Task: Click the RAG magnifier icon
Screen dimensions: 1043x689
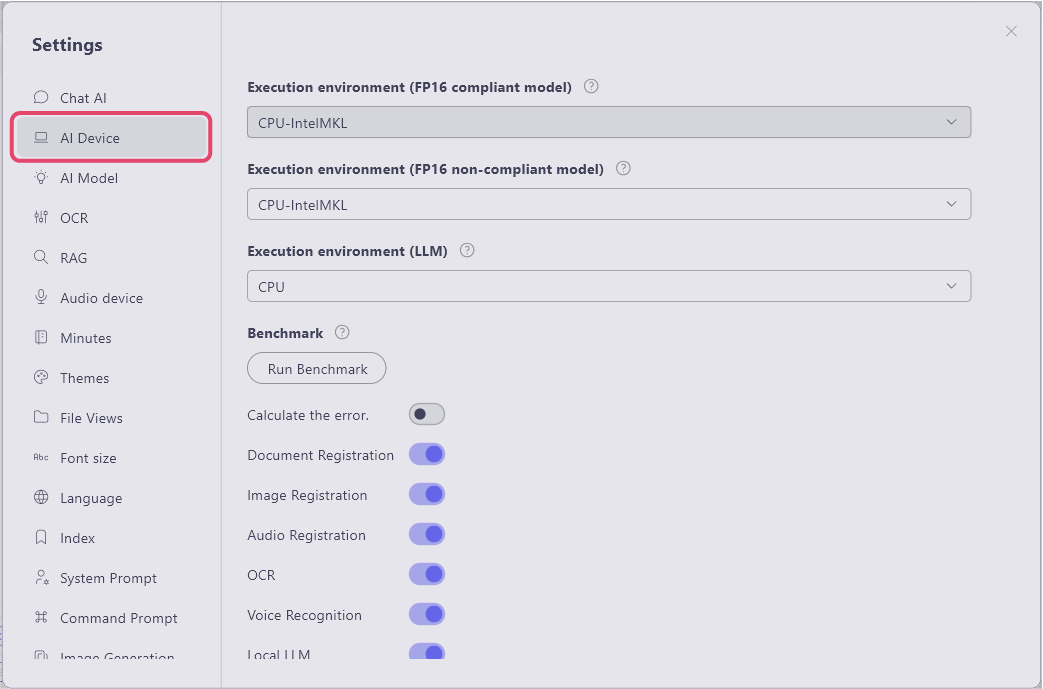Action: 41,258
